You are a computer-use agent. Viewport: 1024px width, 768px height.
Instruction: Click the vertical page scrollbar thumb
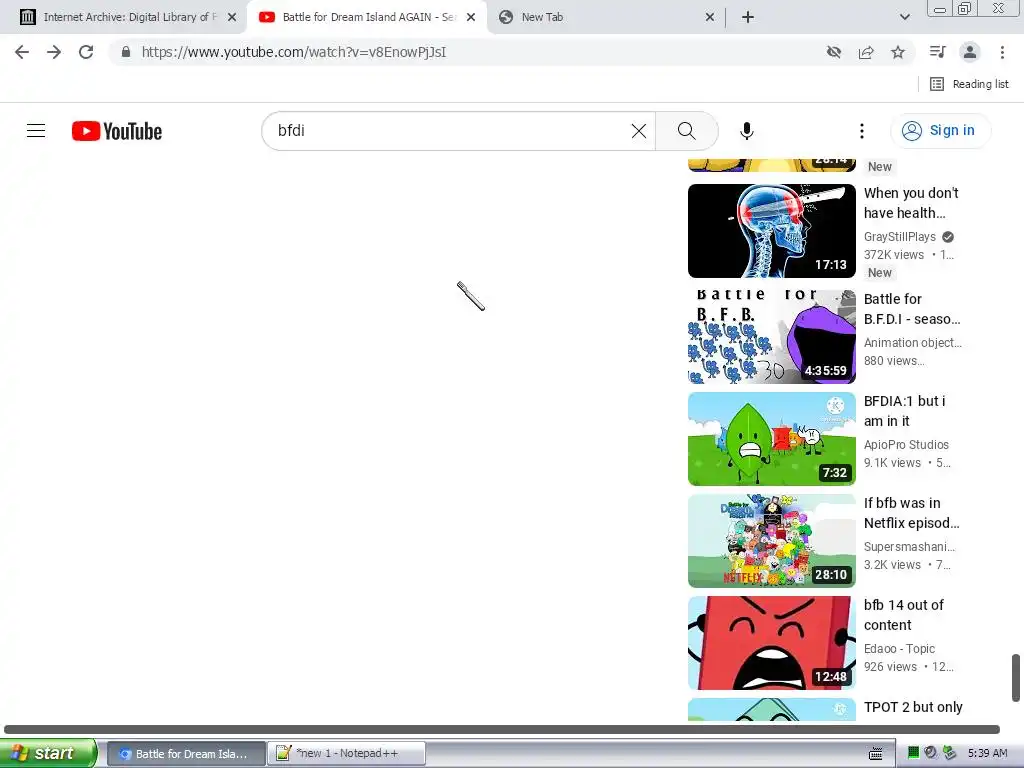tap(1016, 677)
